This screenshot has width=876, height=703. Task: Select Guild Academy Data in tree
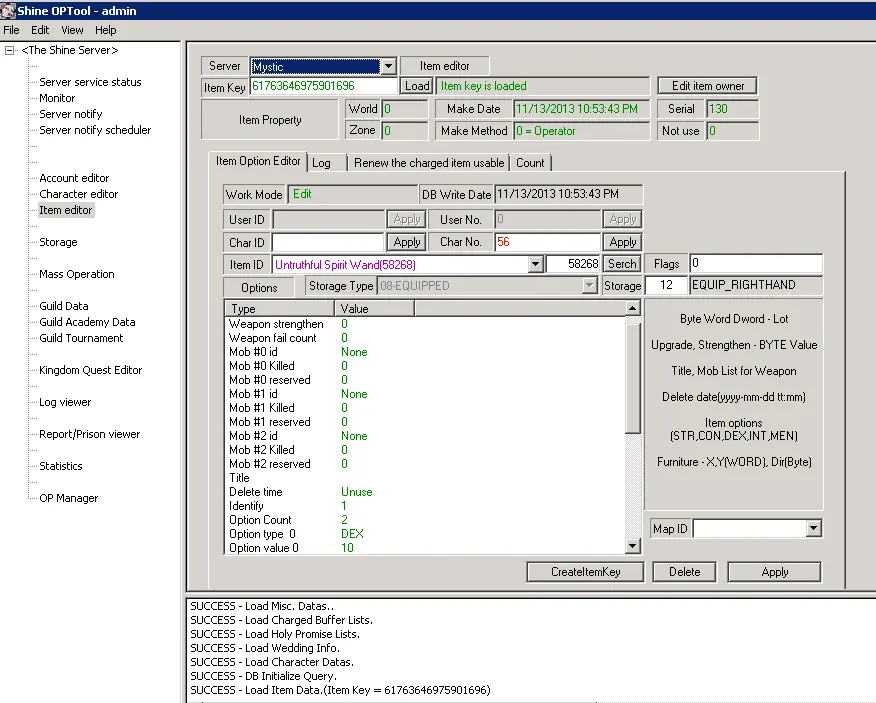coord(87,322)
